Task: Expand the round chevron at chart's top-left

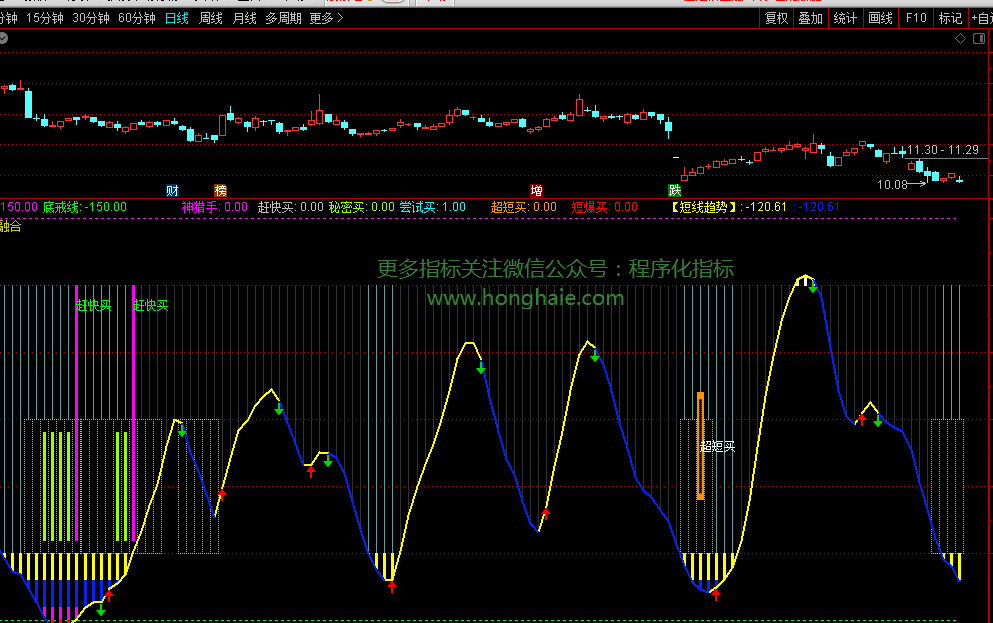Action: coord(4,39)
